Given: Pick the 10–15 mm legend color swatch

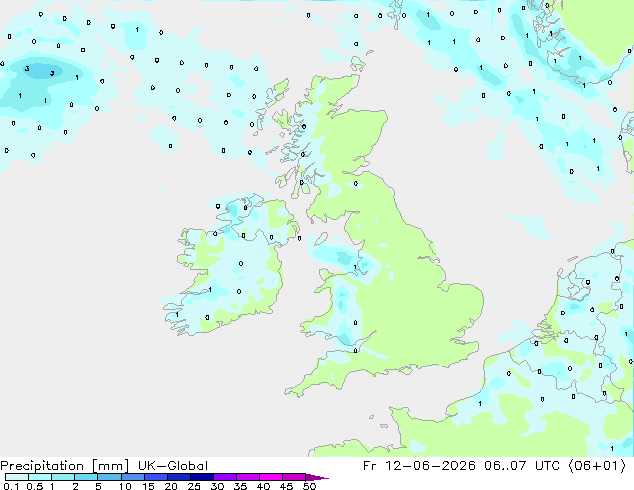Looking at the screenshot, I should (132, 477).
